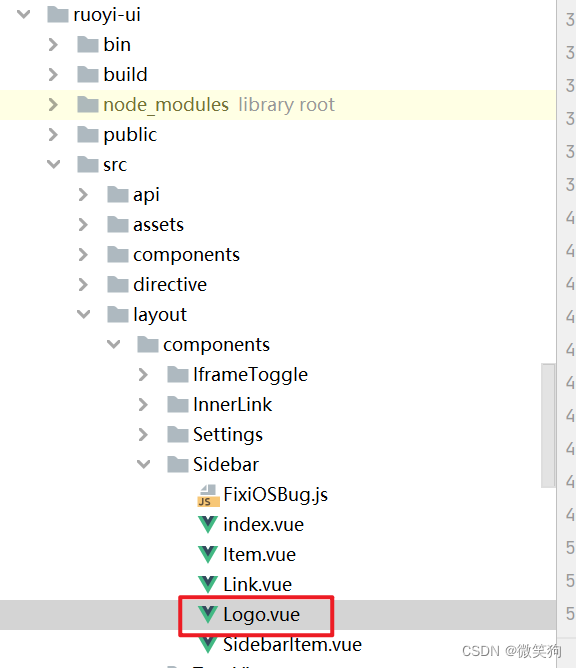
Task: Select the Link.vue Vue icon
Action: [208, 584]
